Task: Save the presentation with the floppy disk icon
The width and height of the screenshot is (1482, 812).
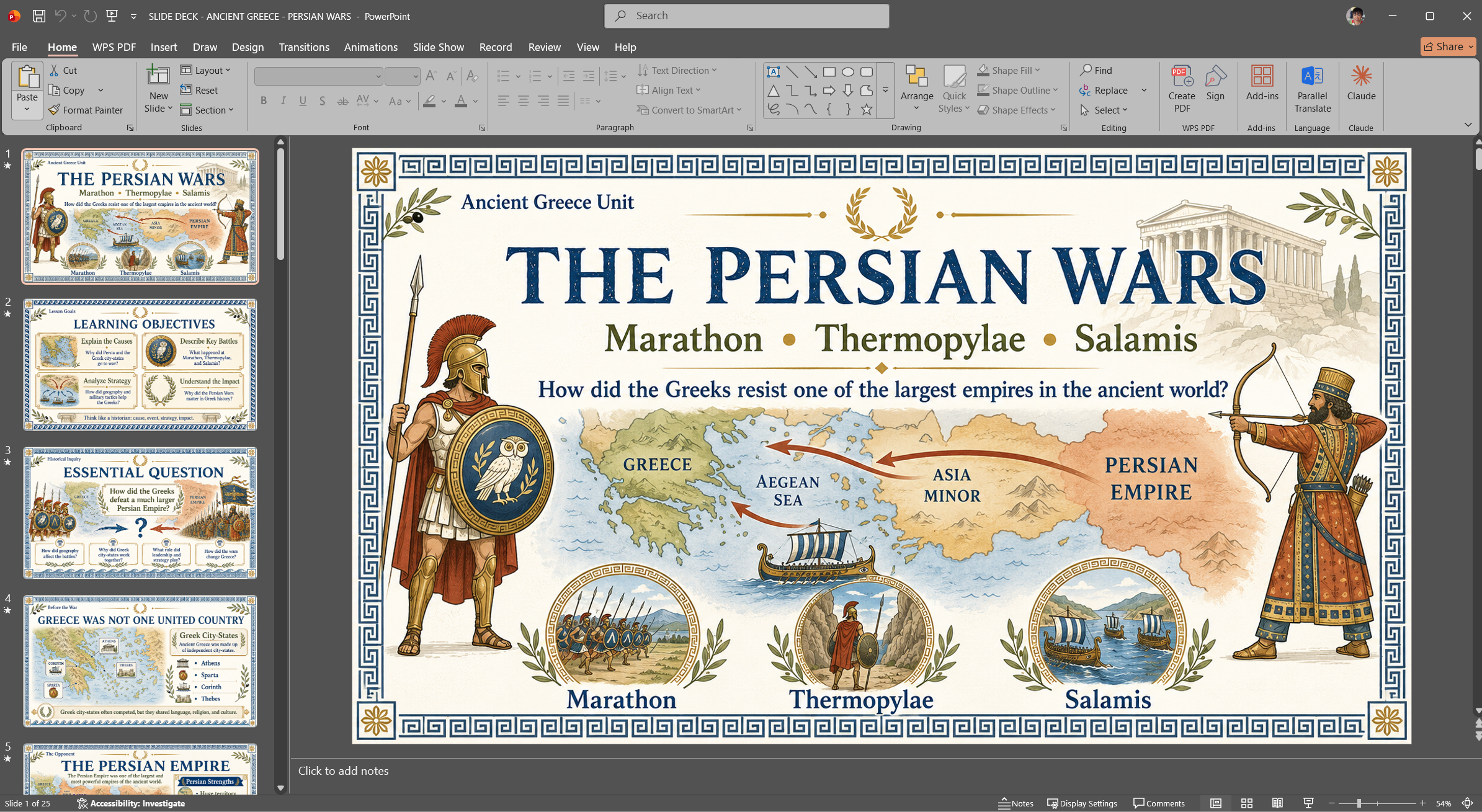Action: pos(39,16)
